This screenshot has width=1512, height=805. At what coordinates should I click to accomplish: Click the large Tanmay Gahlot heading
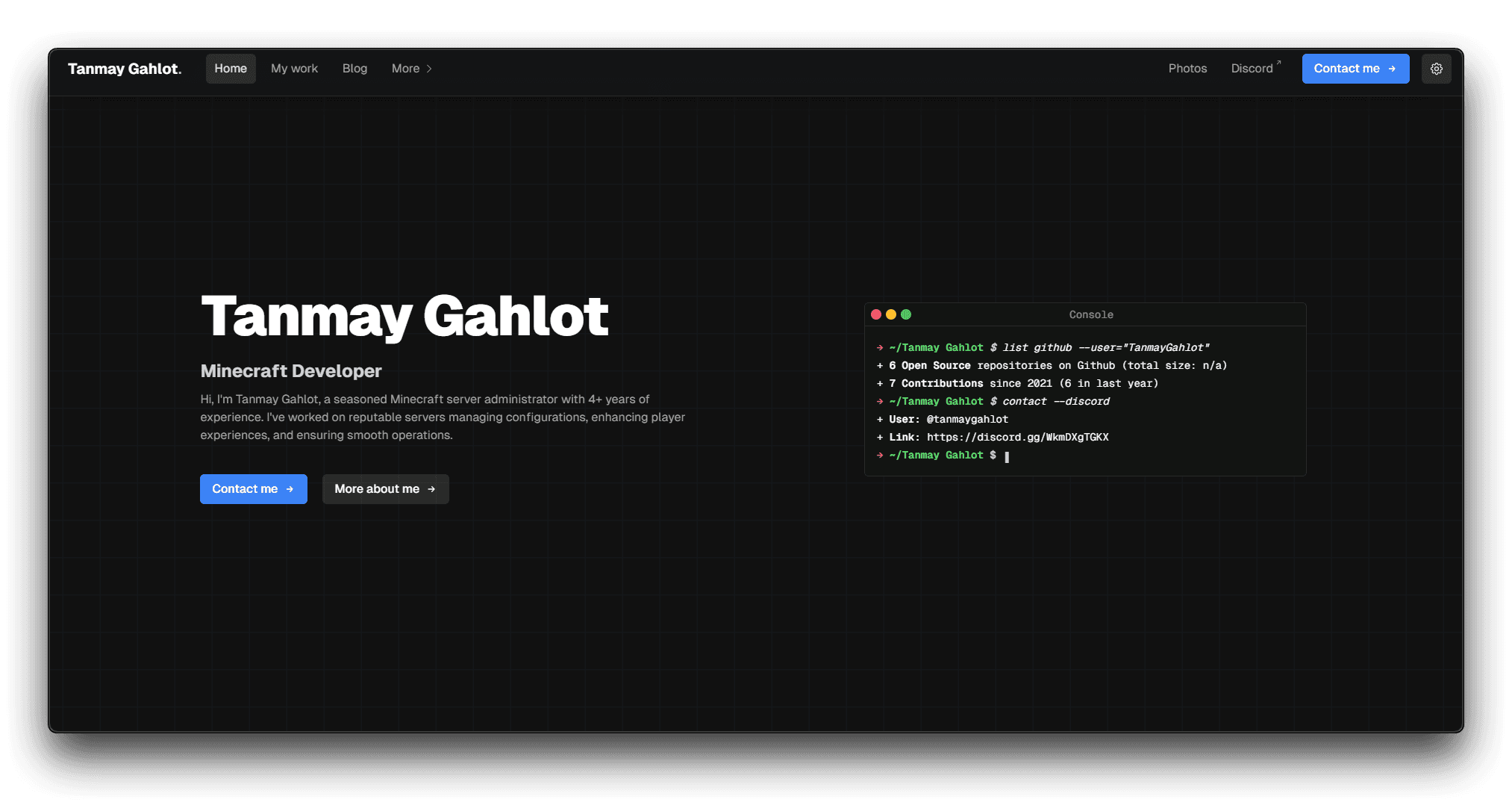point(404,317)
